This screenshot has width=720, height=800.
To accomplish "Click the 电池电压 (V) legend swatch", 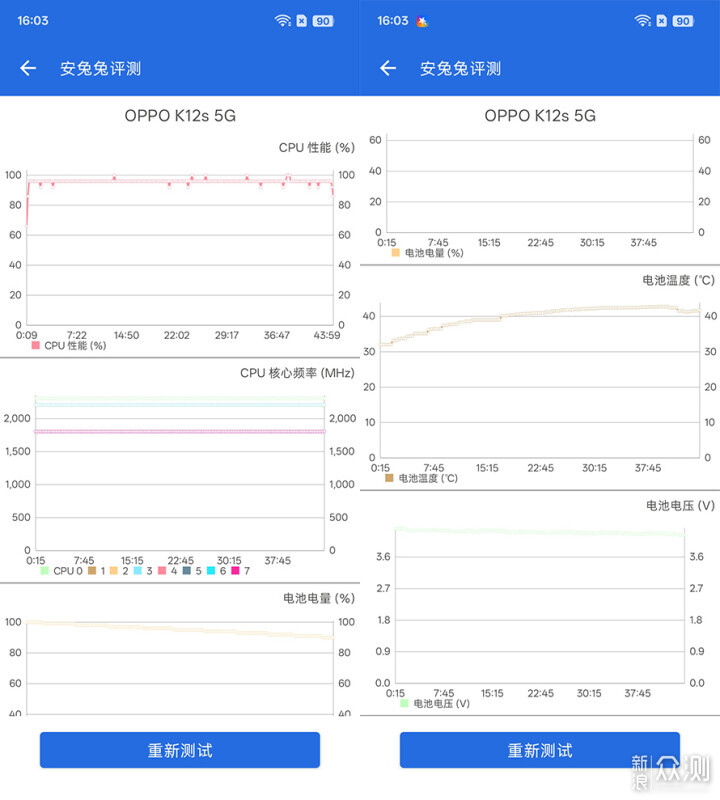I will [x=404, y=703].
